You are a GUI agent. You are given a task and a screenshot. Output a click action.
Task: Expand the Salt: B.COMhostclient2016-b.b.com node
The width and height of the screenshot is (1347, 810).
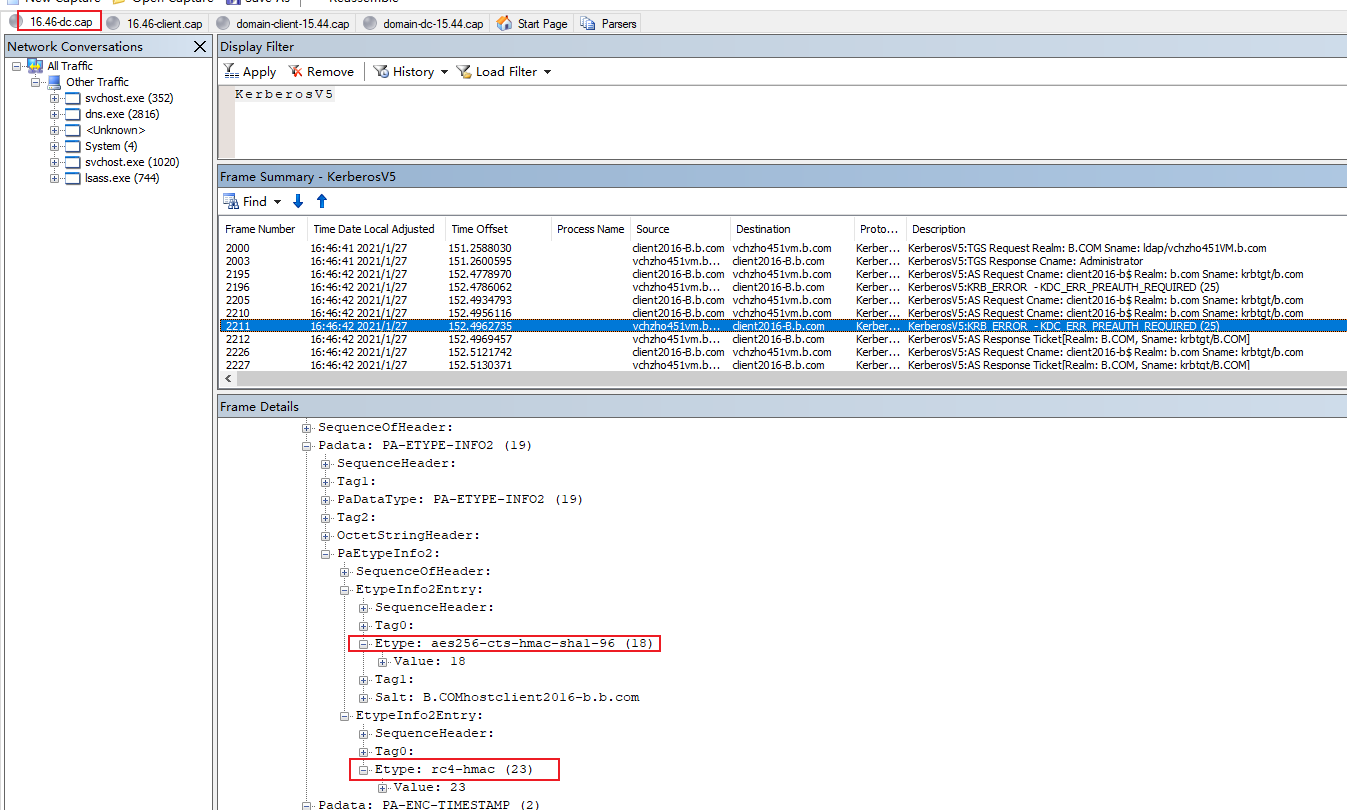tap(365, 697)
